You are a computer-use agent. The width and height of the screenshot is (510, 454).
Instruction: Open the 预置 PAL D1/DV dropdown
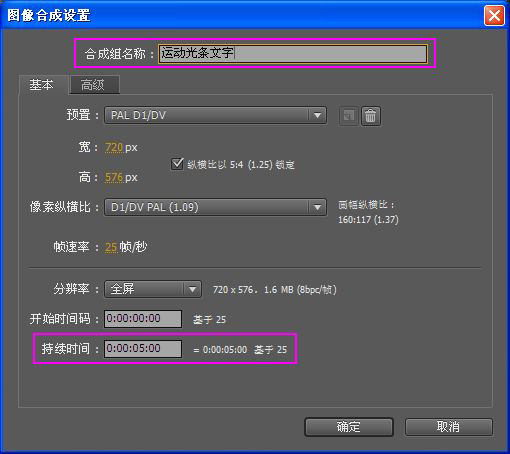coord(215,115)
